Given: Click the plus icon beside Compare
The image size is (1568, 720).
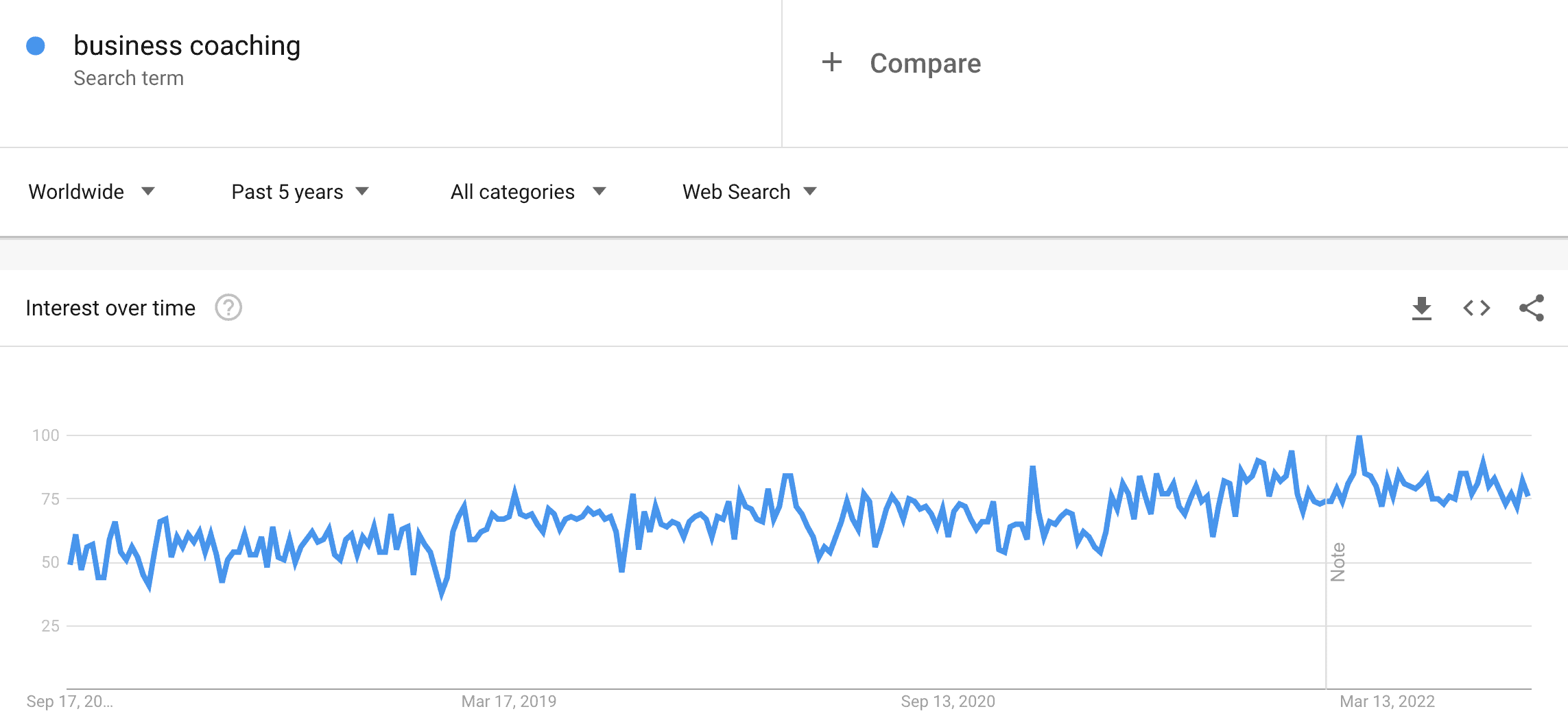Looking at the screenshot, I should pos(832,62).
